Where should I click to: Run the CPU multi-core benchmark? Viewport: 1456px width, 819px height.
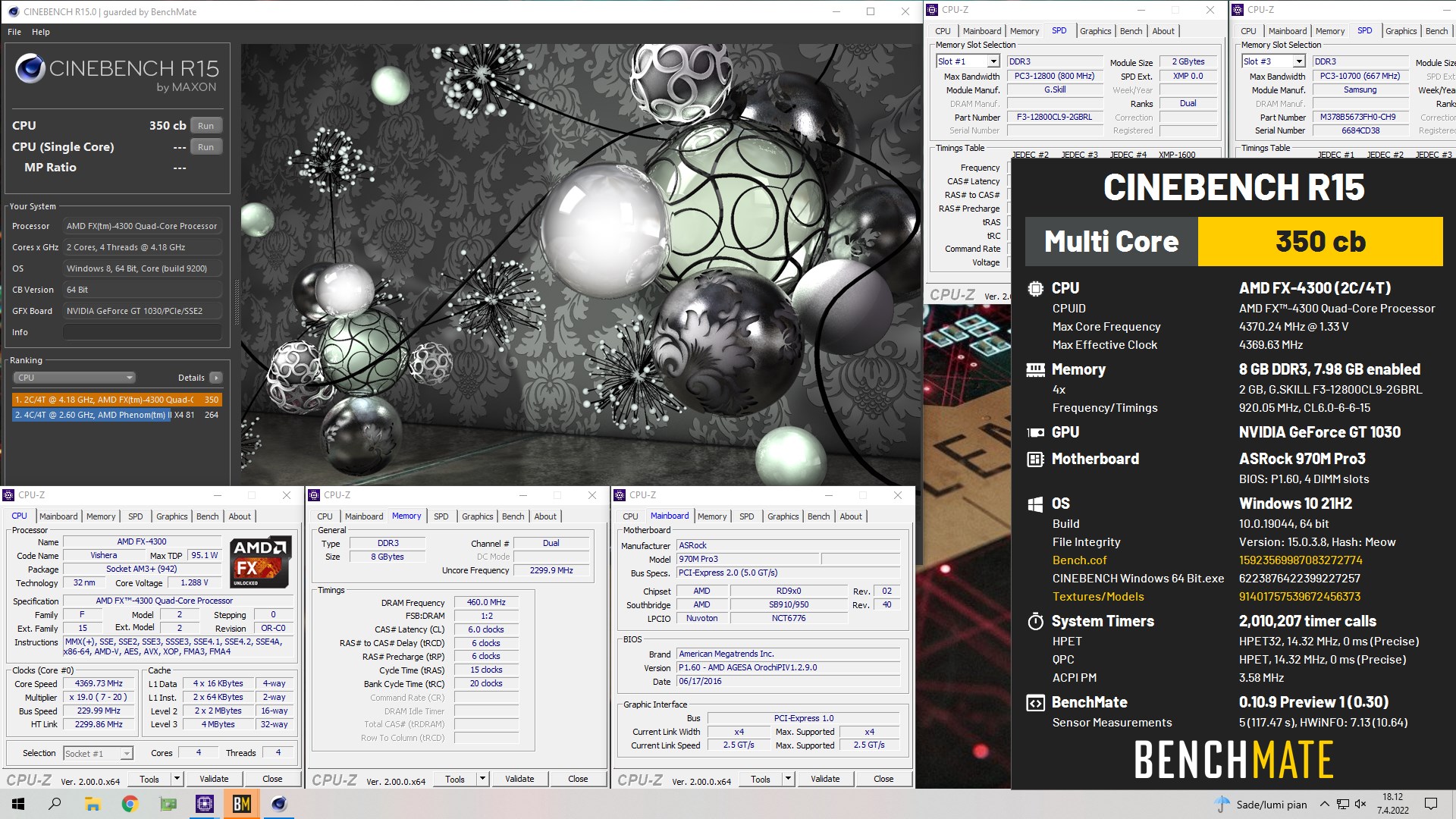coord(206,126)
